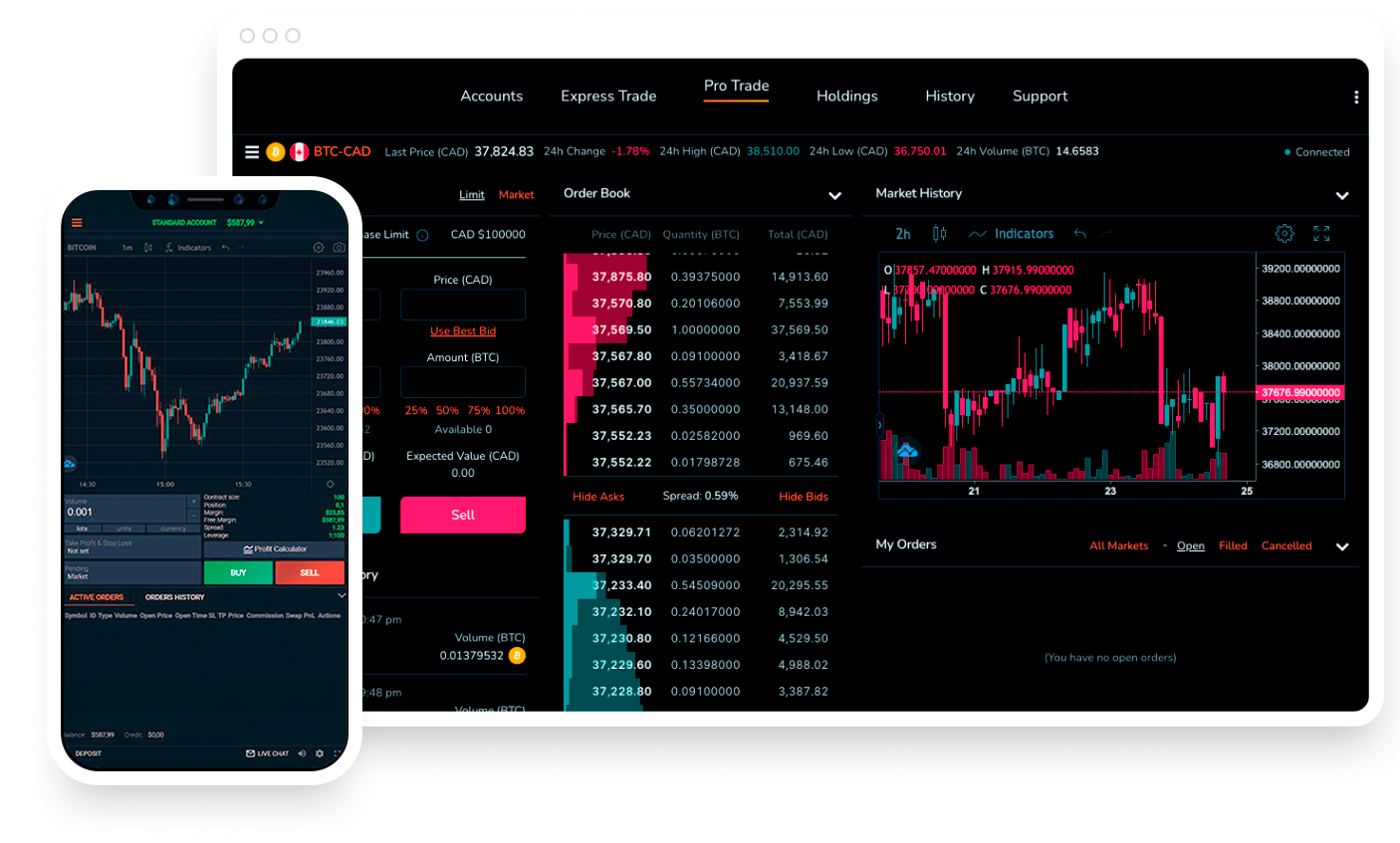Collapse the Market History panel chevron

click(1342, 196)
